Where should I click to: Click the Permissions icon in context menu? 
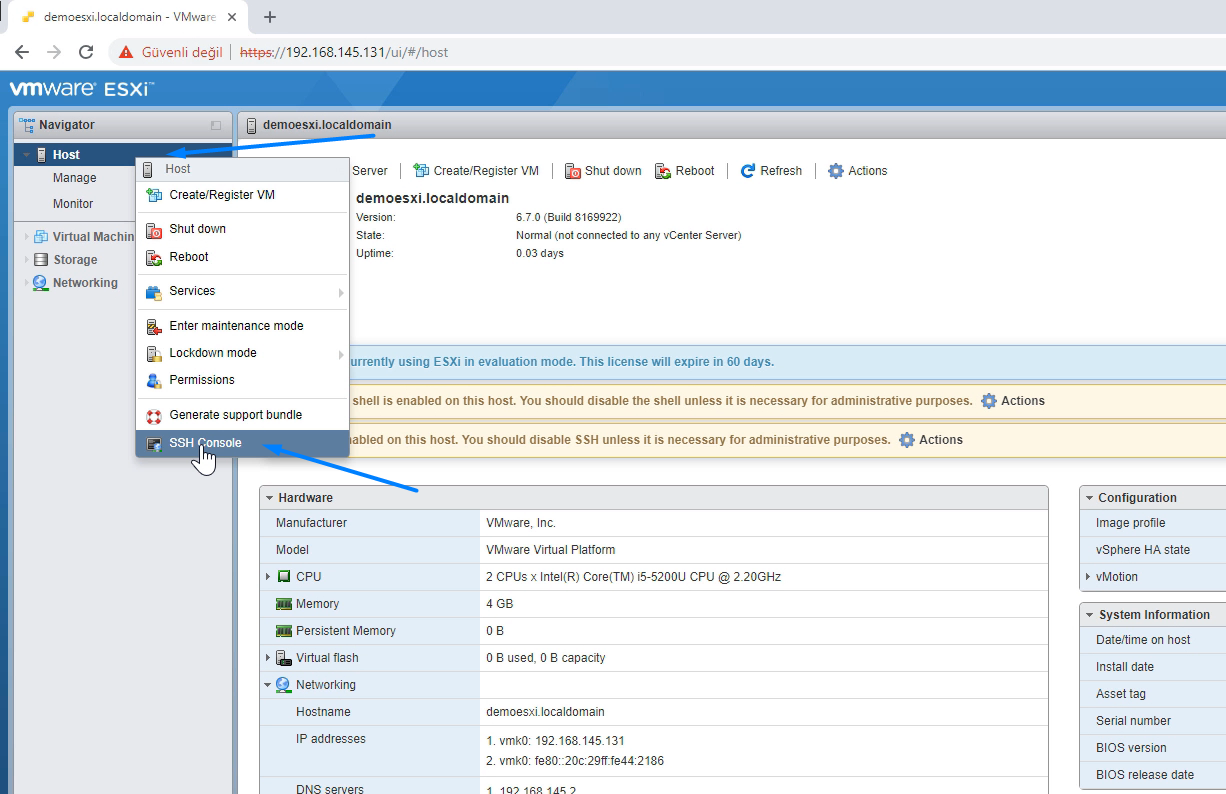point(154,380)
